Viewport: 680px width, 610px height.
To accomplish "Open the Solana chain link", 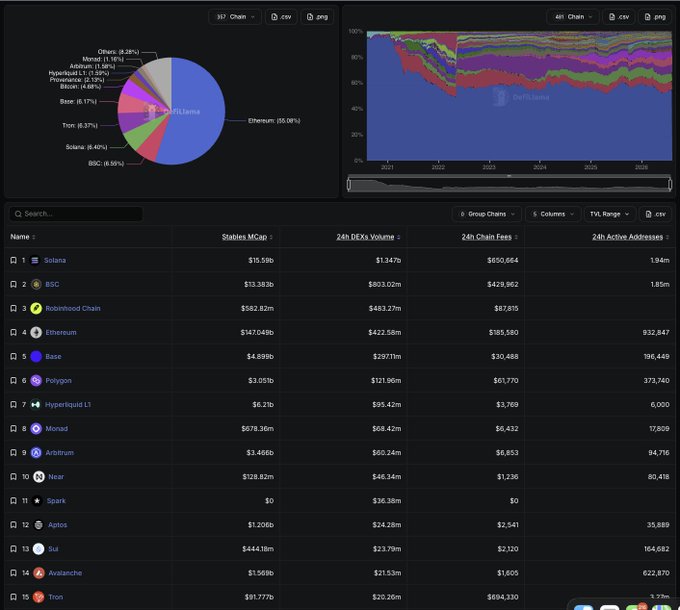I will (55, 260).
